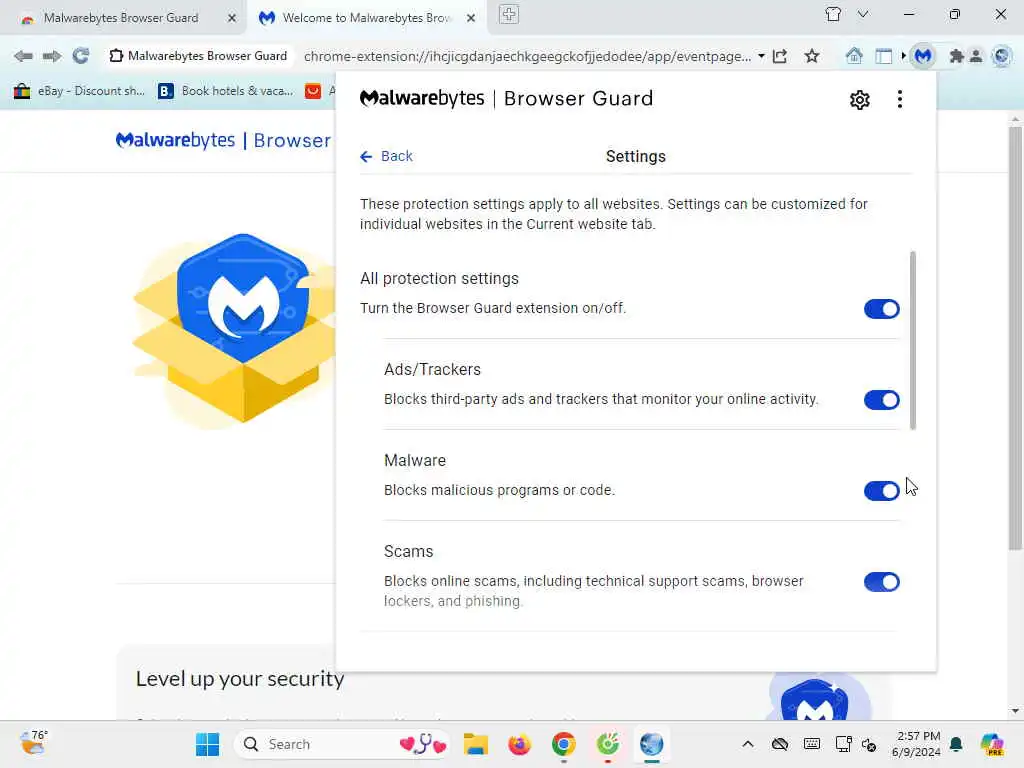Screen dimensions: 1024x768
Task: Click the Malwarebytes Browser logo on welcome page
Action: coord(223,140)
